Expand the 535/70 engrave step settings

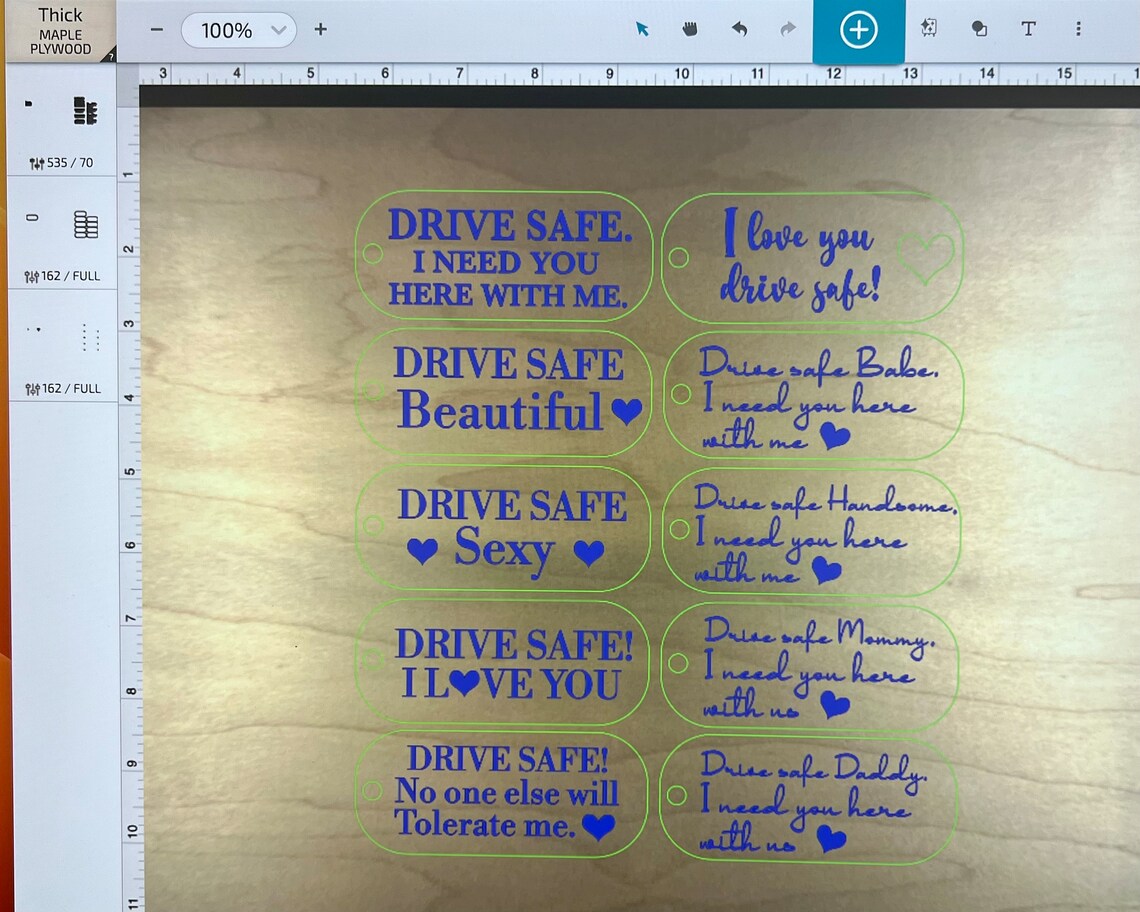[61, 162]
